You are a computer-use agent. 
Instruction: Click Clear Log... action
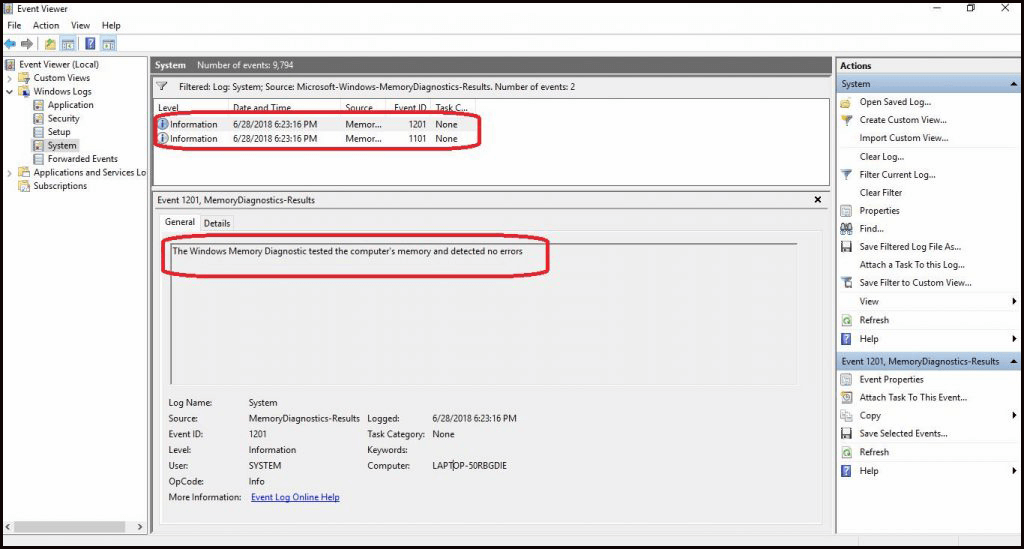882,157
